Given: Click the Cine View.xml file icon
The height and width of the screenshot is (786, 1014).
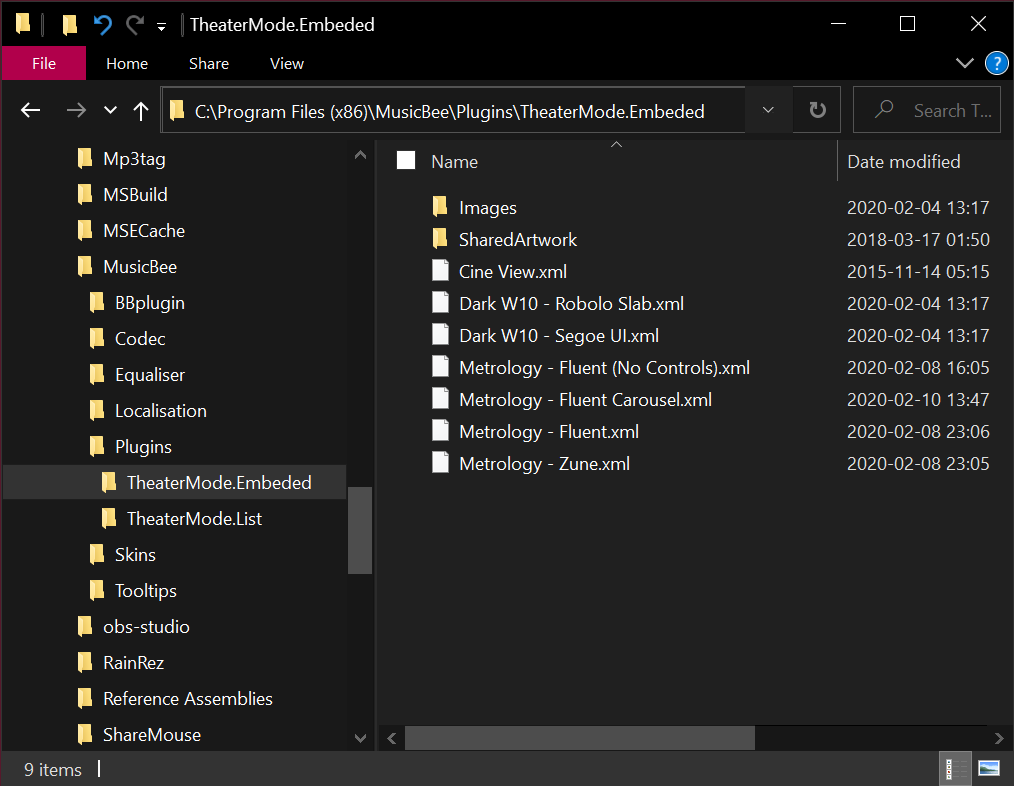Looking at the screenshot, I should [440, 272].
